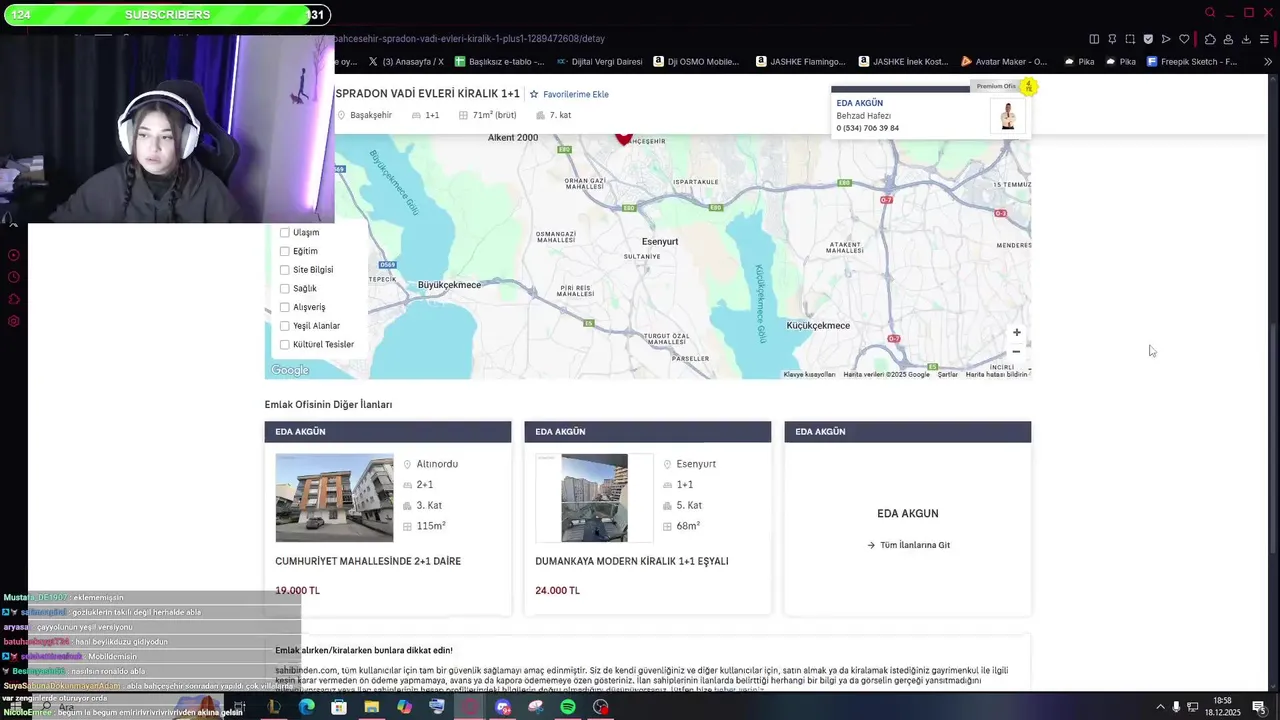Open the easy setup menu icon
1280x720 pixels.
tap(1264, 39)
